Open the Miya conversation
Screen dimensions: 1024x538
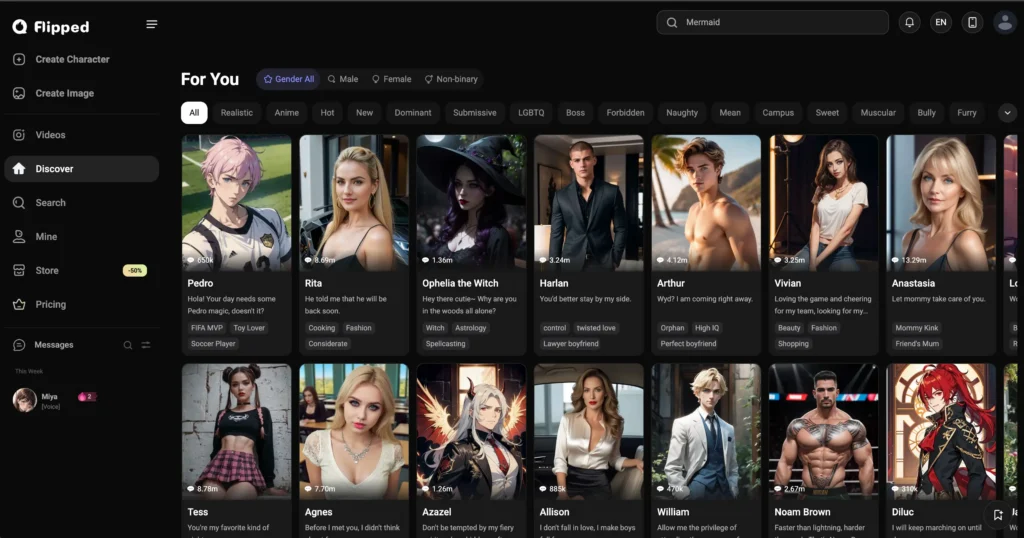pos(82,400)
